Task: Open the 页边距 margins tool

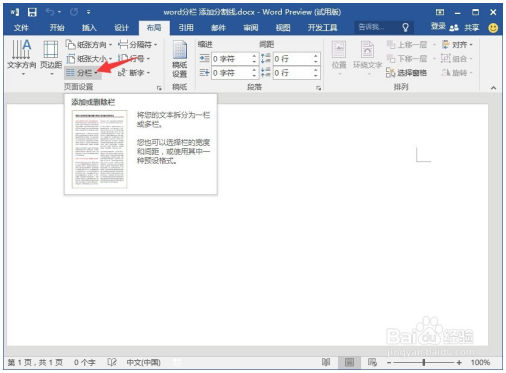Action: click(x=51, y=57)
